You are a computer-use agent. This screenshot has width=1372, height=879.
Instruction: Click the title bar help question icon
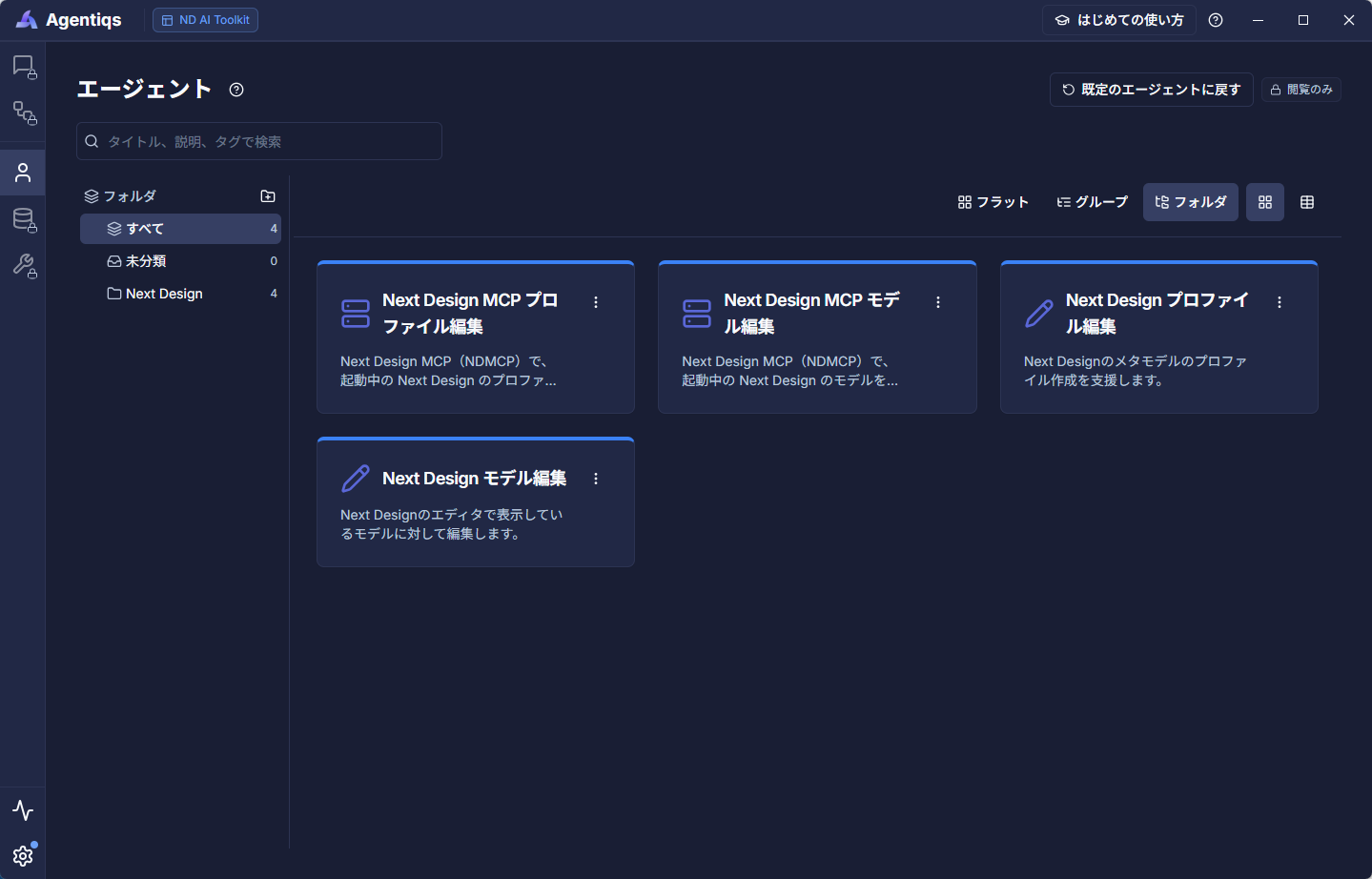coord(1216,20)
